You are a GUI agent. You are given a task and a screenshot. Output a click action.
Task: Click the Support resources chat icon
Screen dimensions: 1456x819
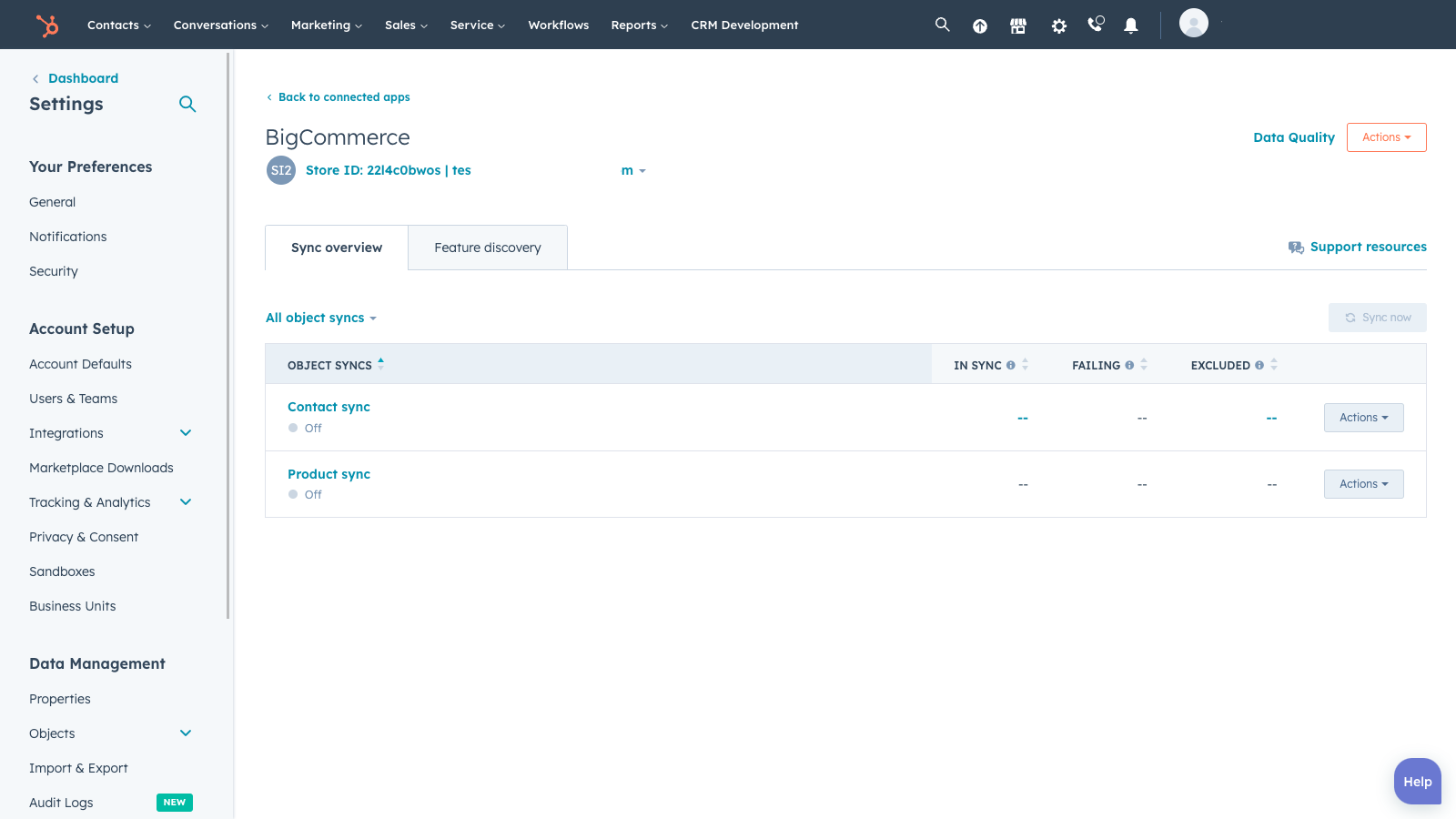(x=1296, y=248)
